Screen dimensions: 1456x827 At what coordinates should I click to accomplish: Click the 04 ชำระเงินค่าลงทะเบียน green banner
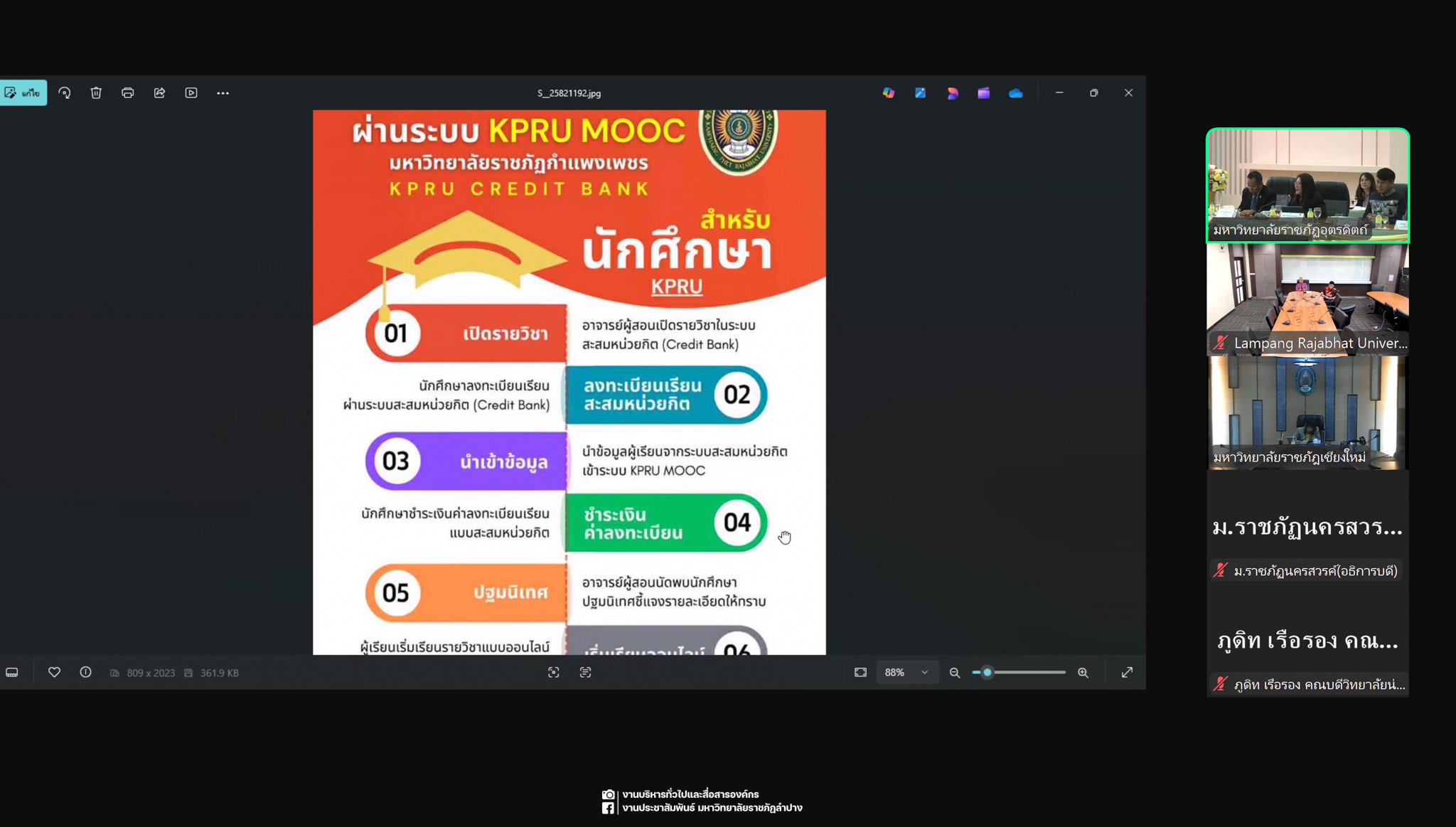pos(666,523)
